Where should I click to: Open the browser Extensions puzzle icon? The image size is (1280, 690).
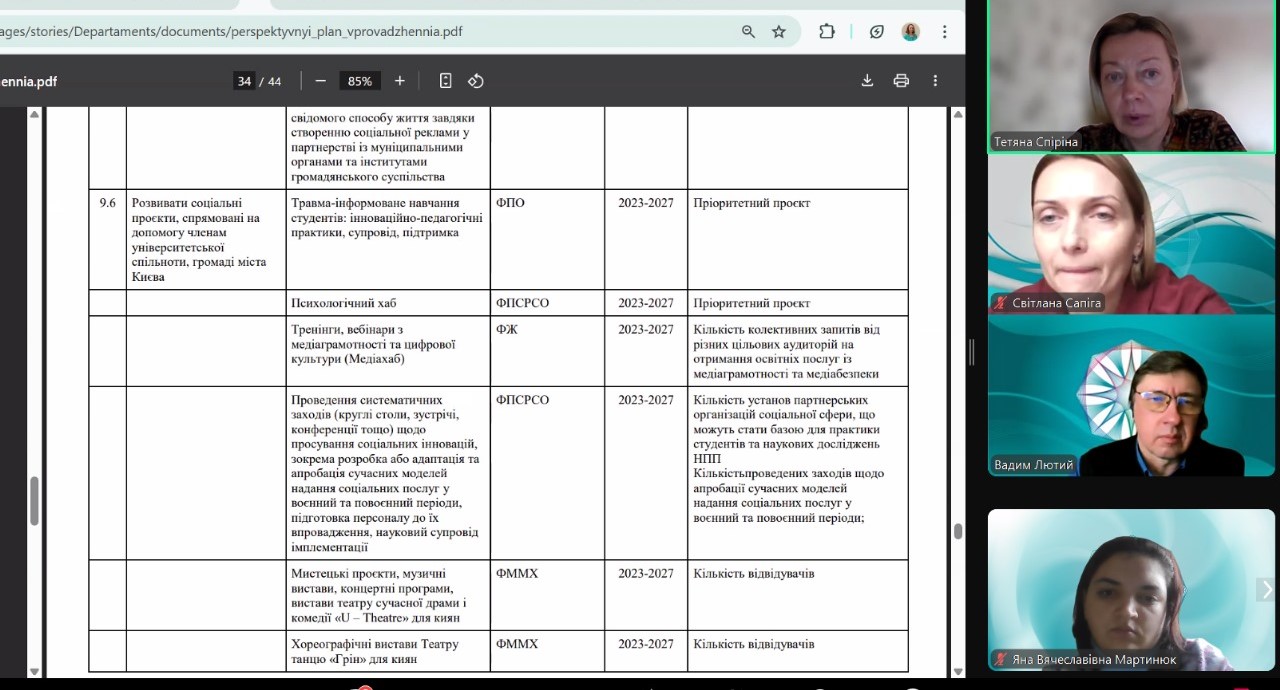[827, 31]
